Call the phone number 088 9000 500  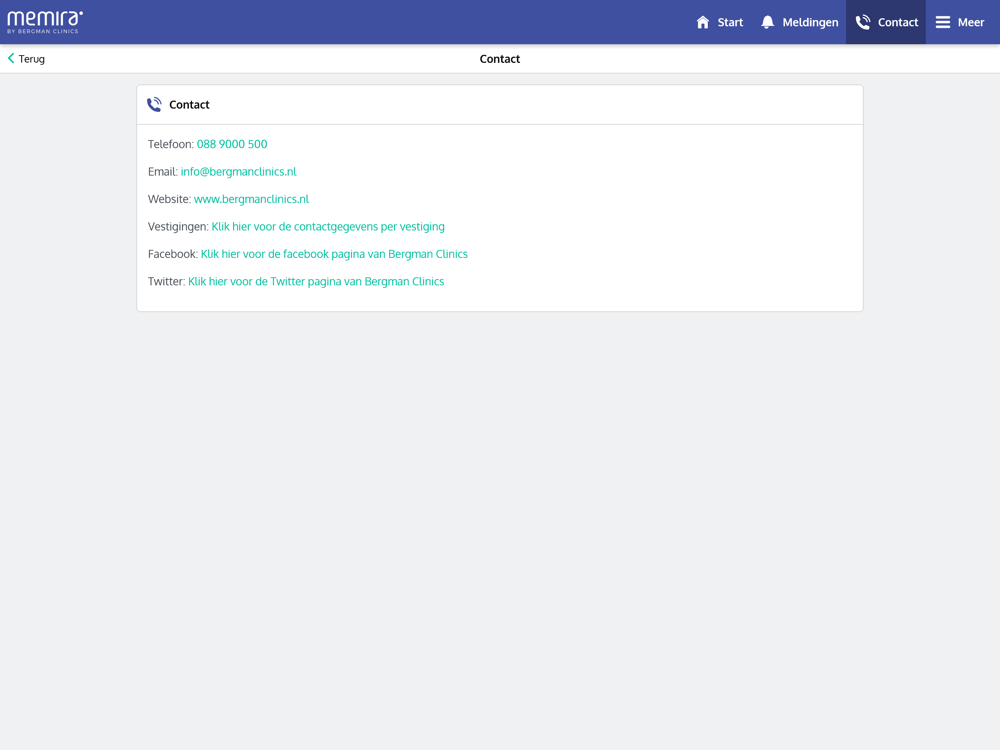(232, 144)
